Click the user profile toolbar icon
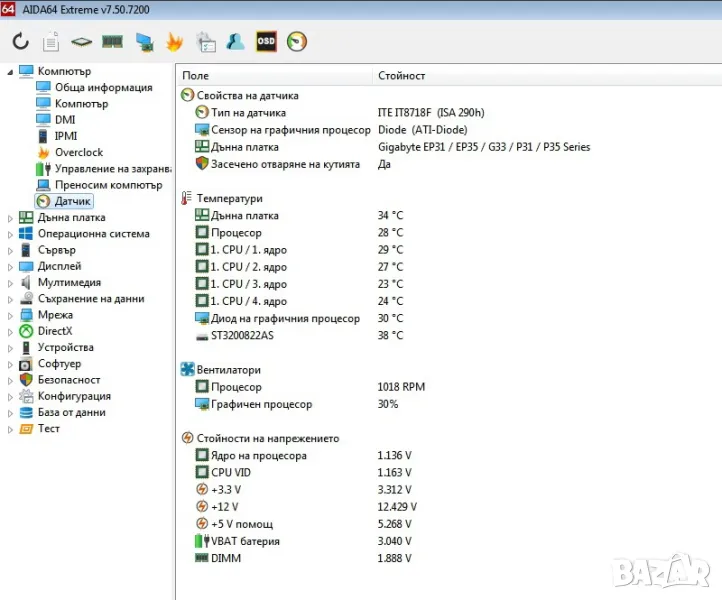This screenshot has width=722, height=600. 235,42
